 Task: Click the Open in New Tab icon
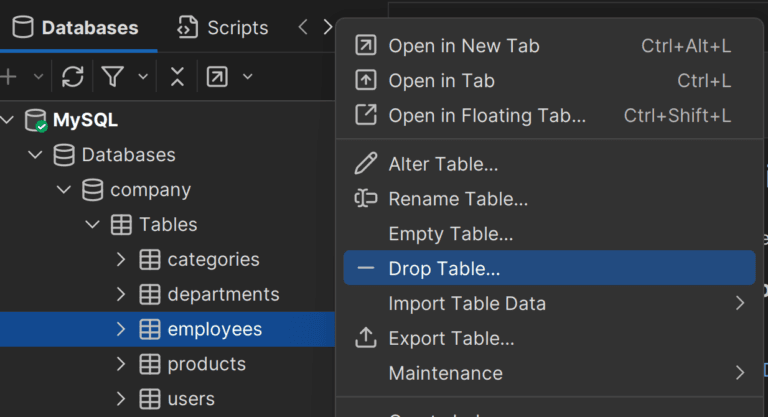[x=366, y=45]
